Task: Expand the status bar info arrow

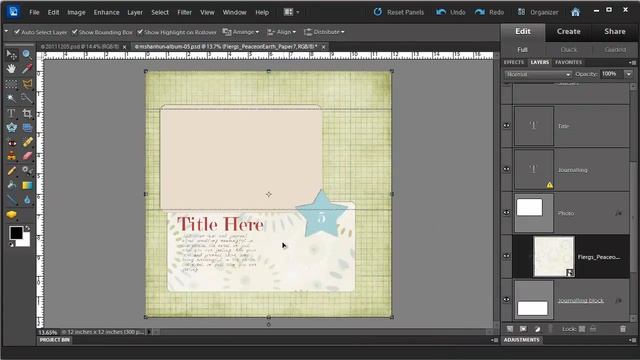Action: pyautogui.click(x=149, y=332)
